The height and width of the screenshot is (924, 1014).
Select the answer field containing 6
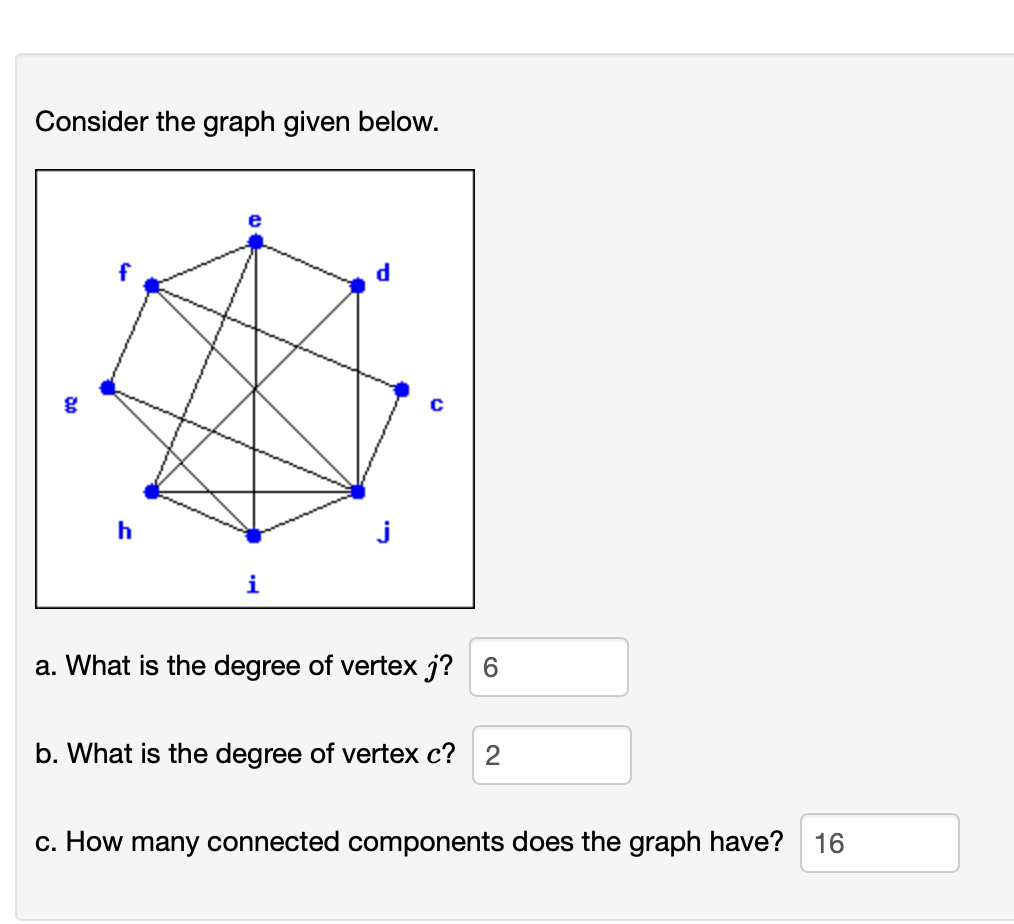[548, 667]
